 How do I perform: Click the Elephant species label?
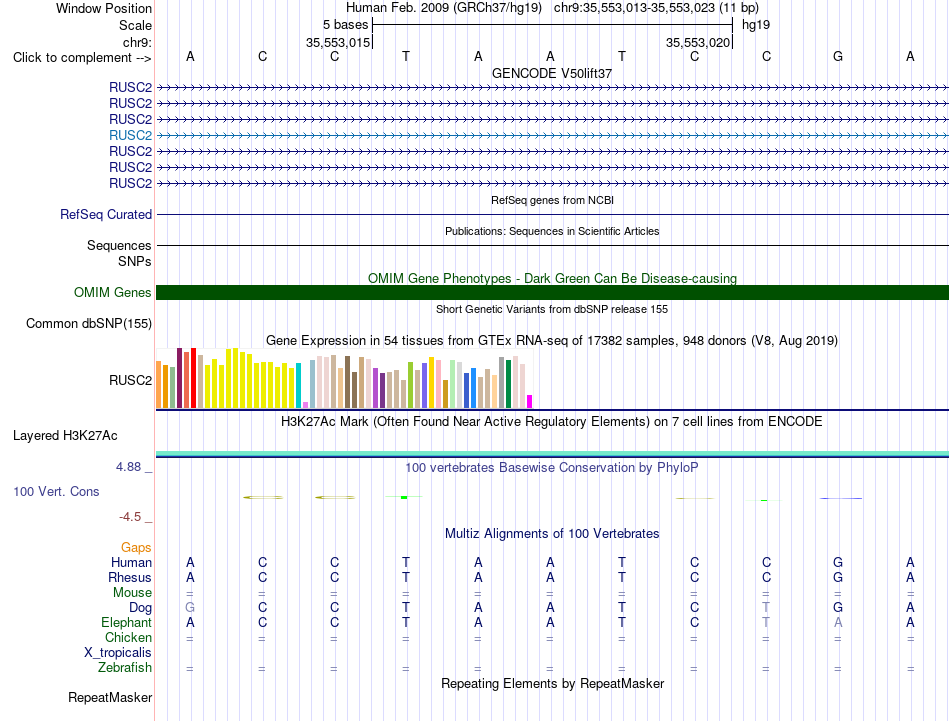(x=126, y=623)
